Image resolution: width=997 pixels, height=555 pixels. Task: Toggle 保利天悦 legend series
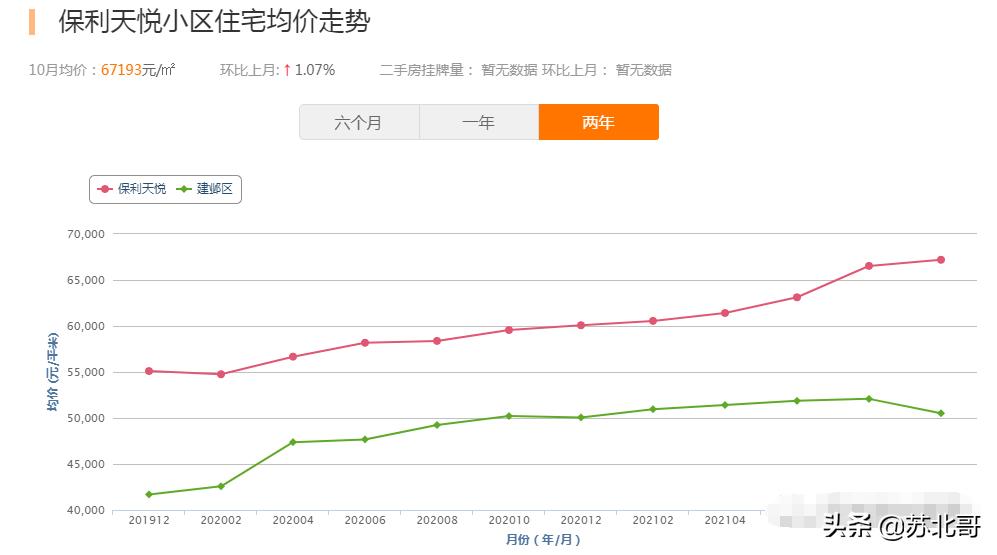132,189
